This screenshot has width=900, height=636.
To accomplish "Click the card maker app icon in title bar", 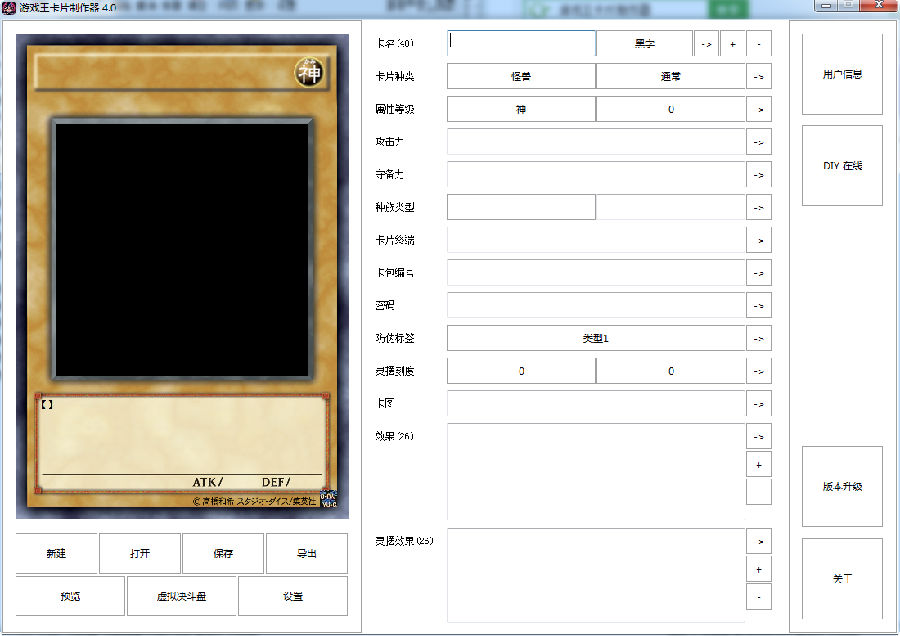I will coord(9,7).
